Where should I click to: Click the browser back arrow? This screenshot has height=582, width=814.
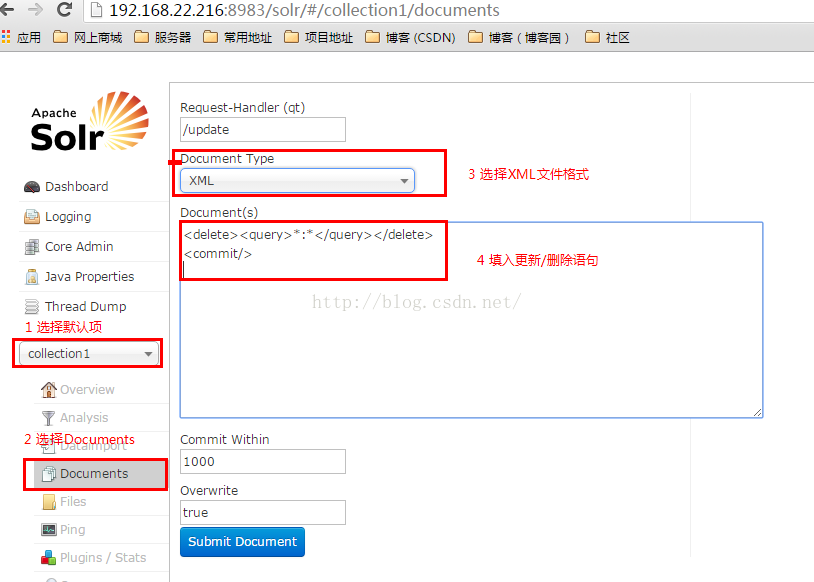coord(7,9)
